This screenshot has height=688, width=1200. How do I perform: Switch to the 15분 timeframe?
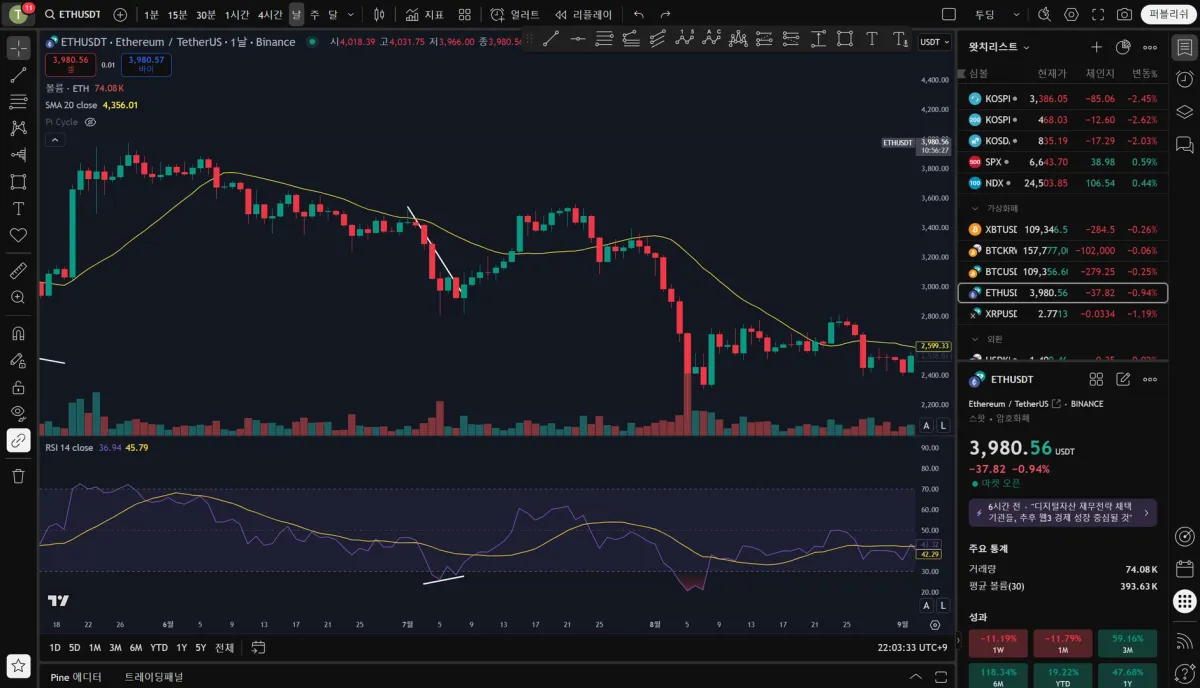177,15
